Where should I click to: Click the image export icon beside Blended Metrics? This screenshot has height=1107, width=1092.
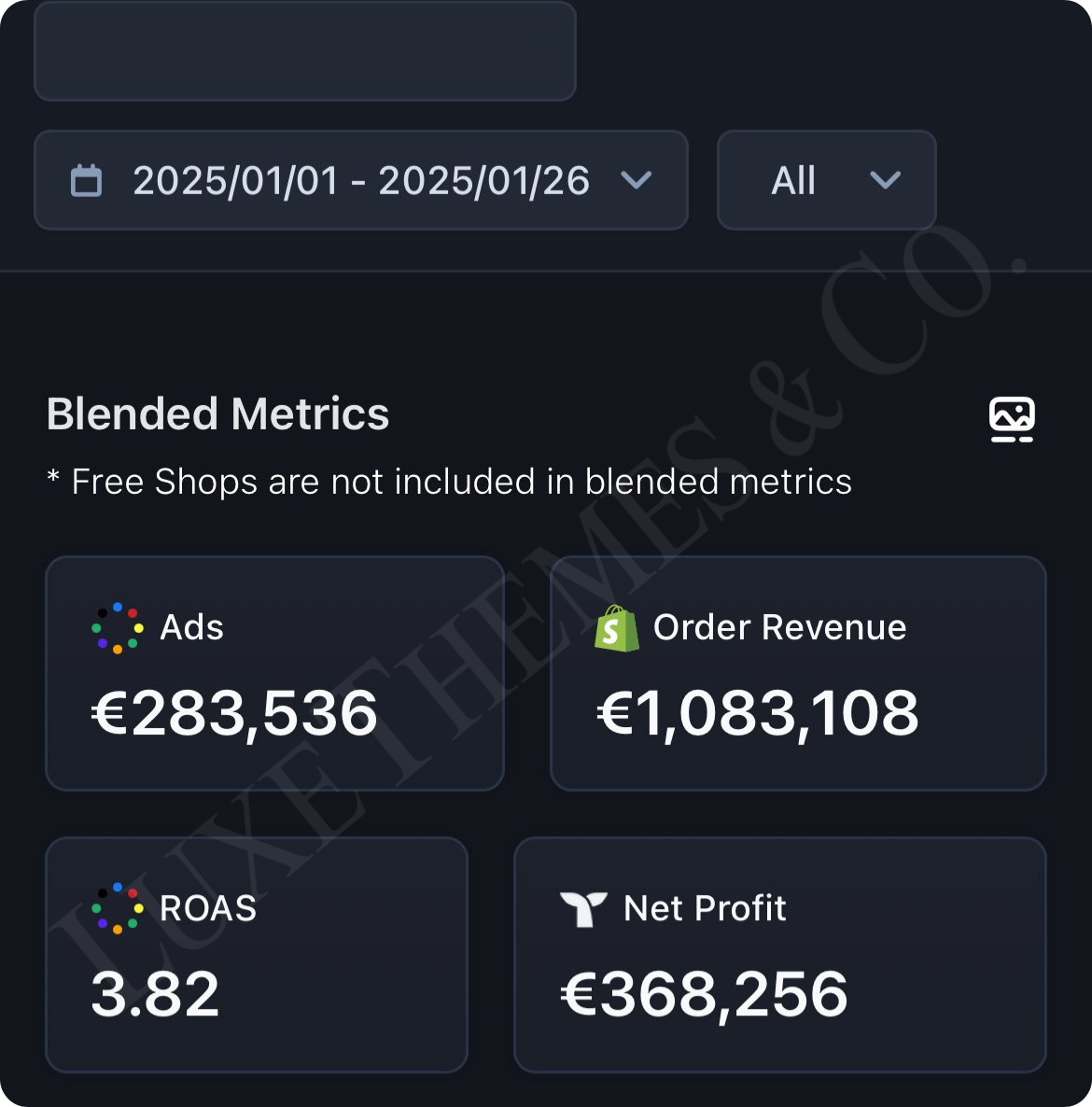(1012, 418)
